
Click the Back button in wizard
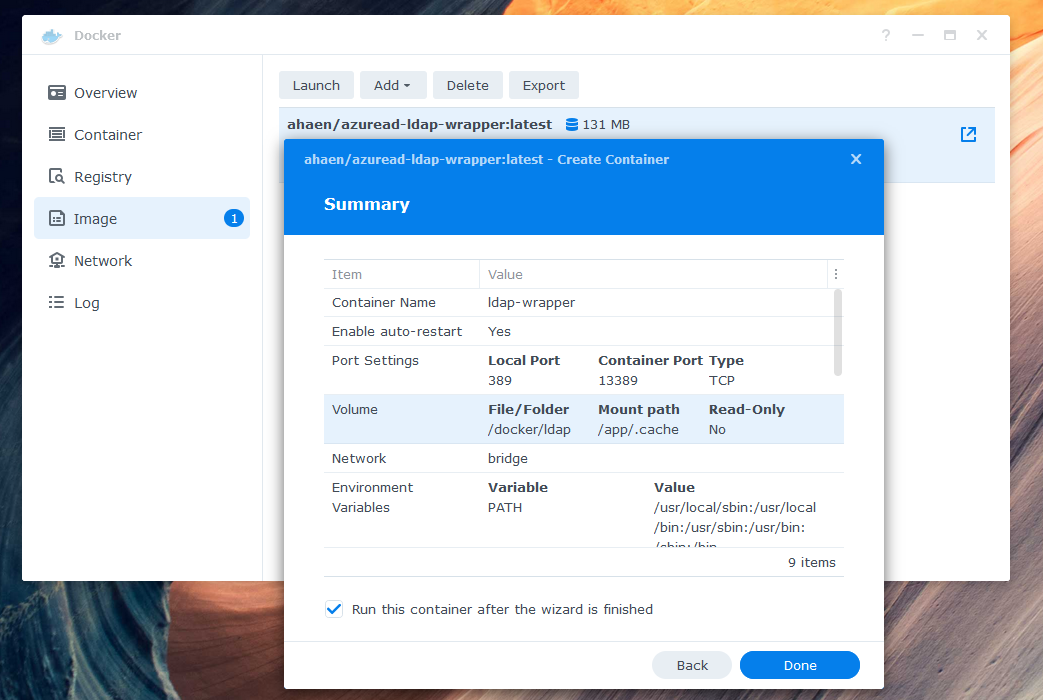point(692,665)
